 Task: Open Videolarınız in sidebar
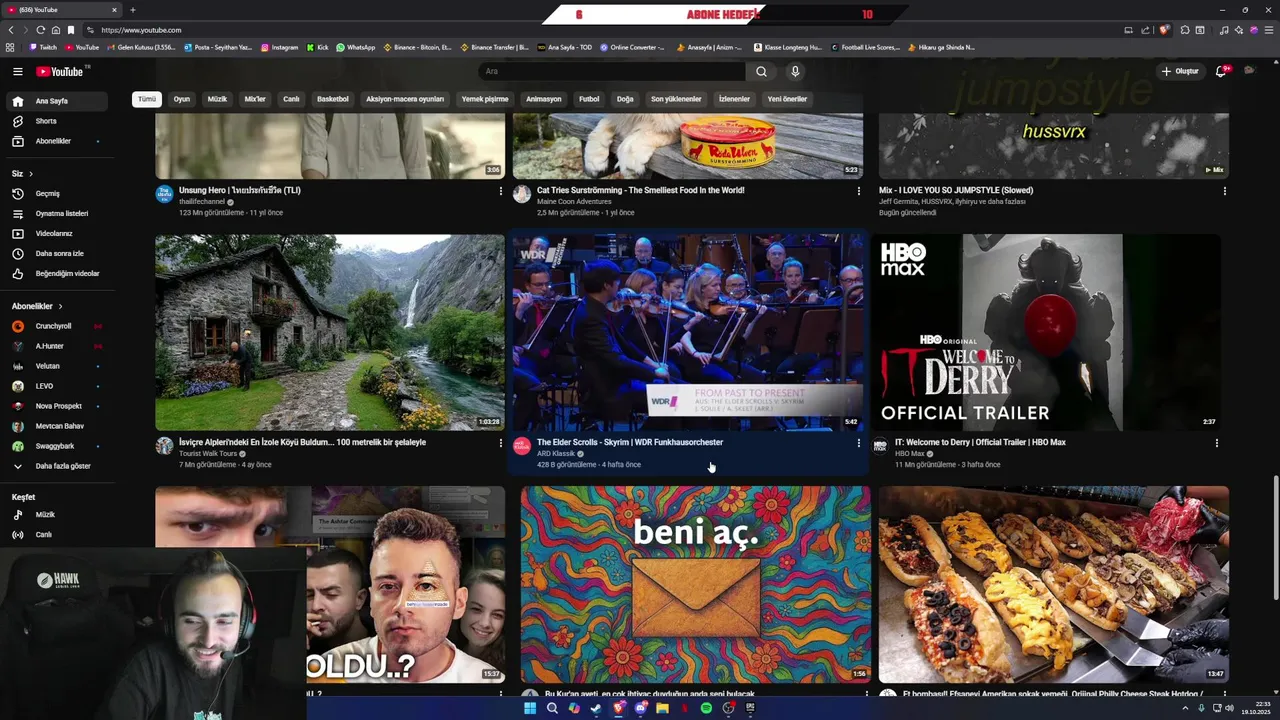coord(58,233)
